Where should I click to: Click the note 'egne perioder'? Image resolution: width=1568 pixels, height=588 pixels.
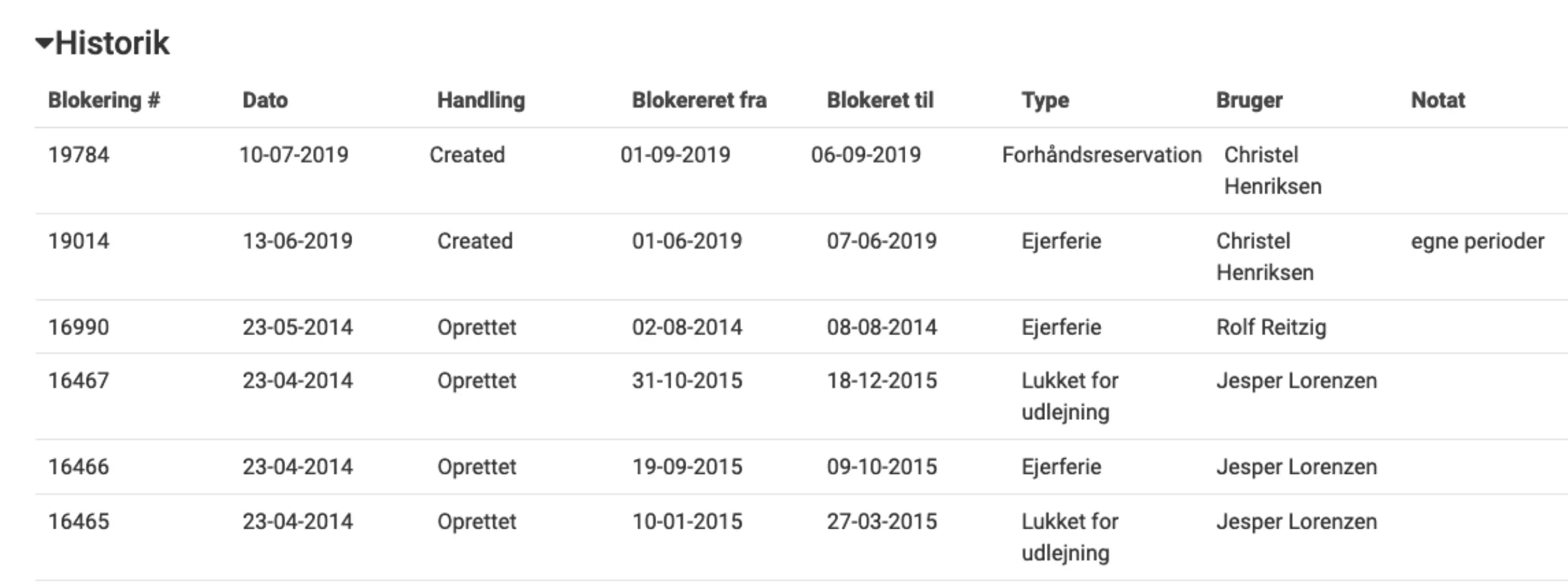pos(1485,241)
